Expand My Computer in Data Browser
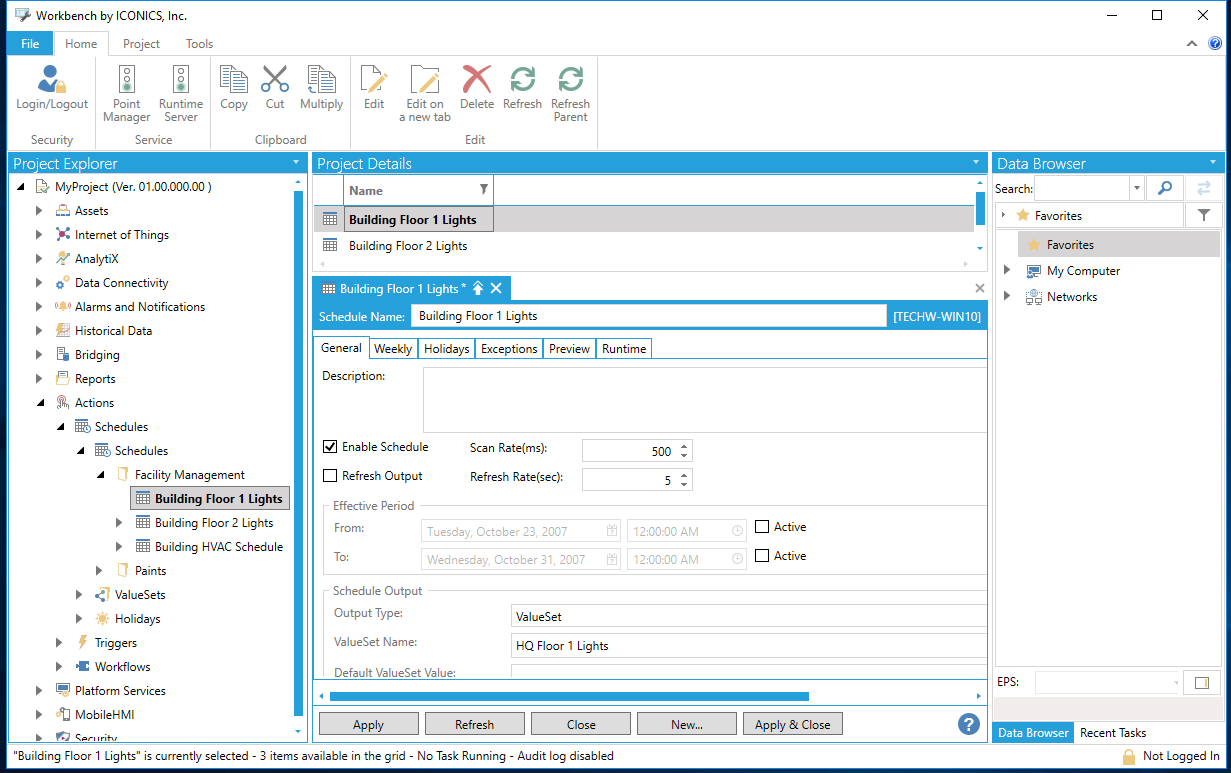Image resolution: width=1231 pixels, height=773 pixels. pyautogui.click(x=1007, y=271)
